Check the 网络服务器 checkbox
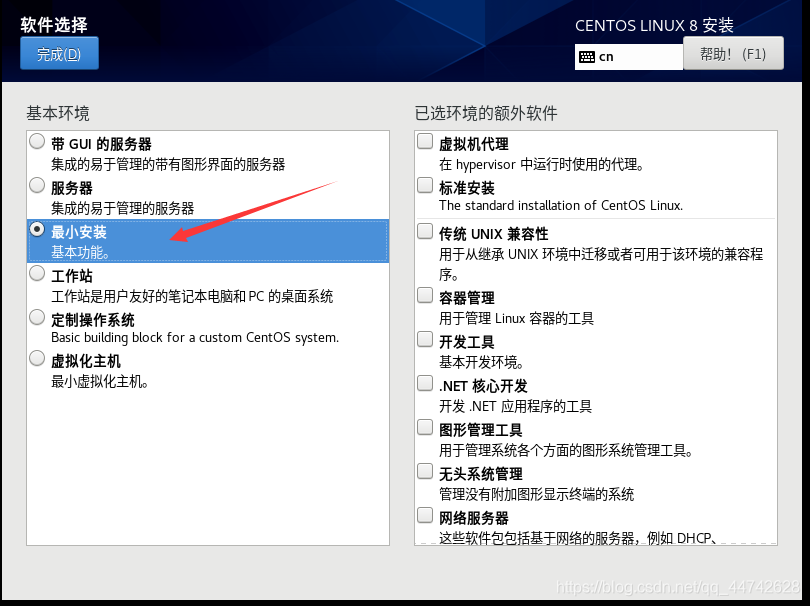This screenshot has width=810, height=606. point(425,515)
